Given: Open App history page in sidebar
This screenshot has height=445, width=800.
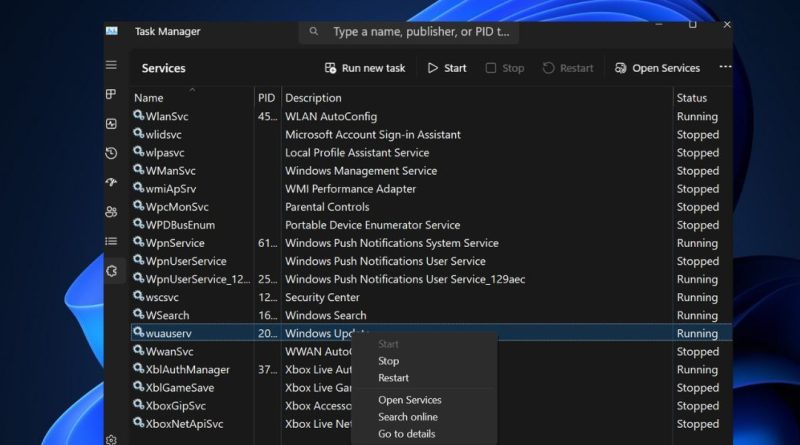Looking at the screenshot, I should [111, 153].
